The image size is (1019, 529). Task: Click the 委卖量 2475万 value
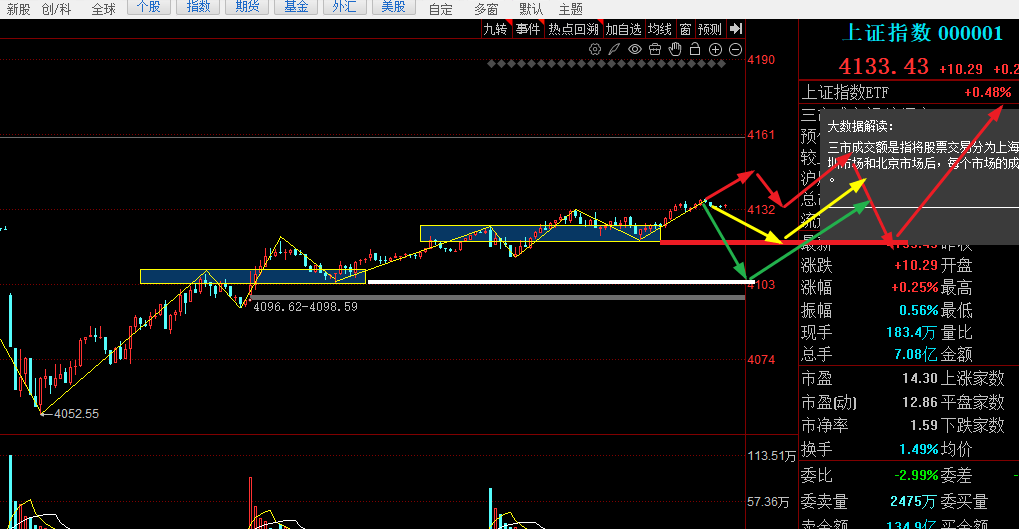tap(913, 502)
